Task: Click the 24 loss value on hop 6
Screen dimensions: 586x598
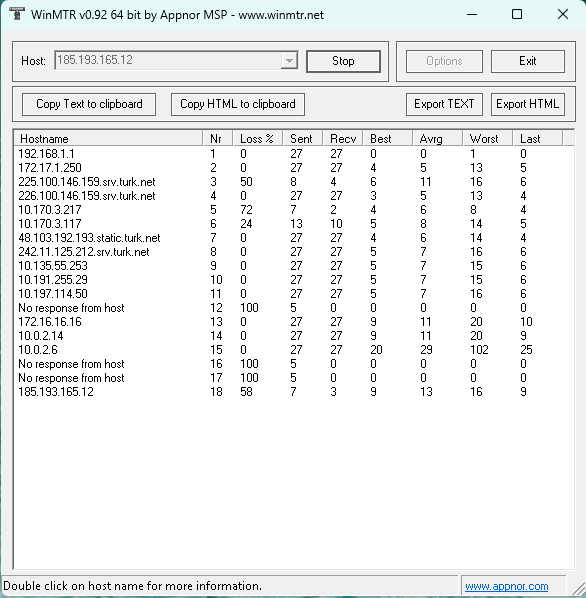Action: pyautogui.click(x=246, y=224)
